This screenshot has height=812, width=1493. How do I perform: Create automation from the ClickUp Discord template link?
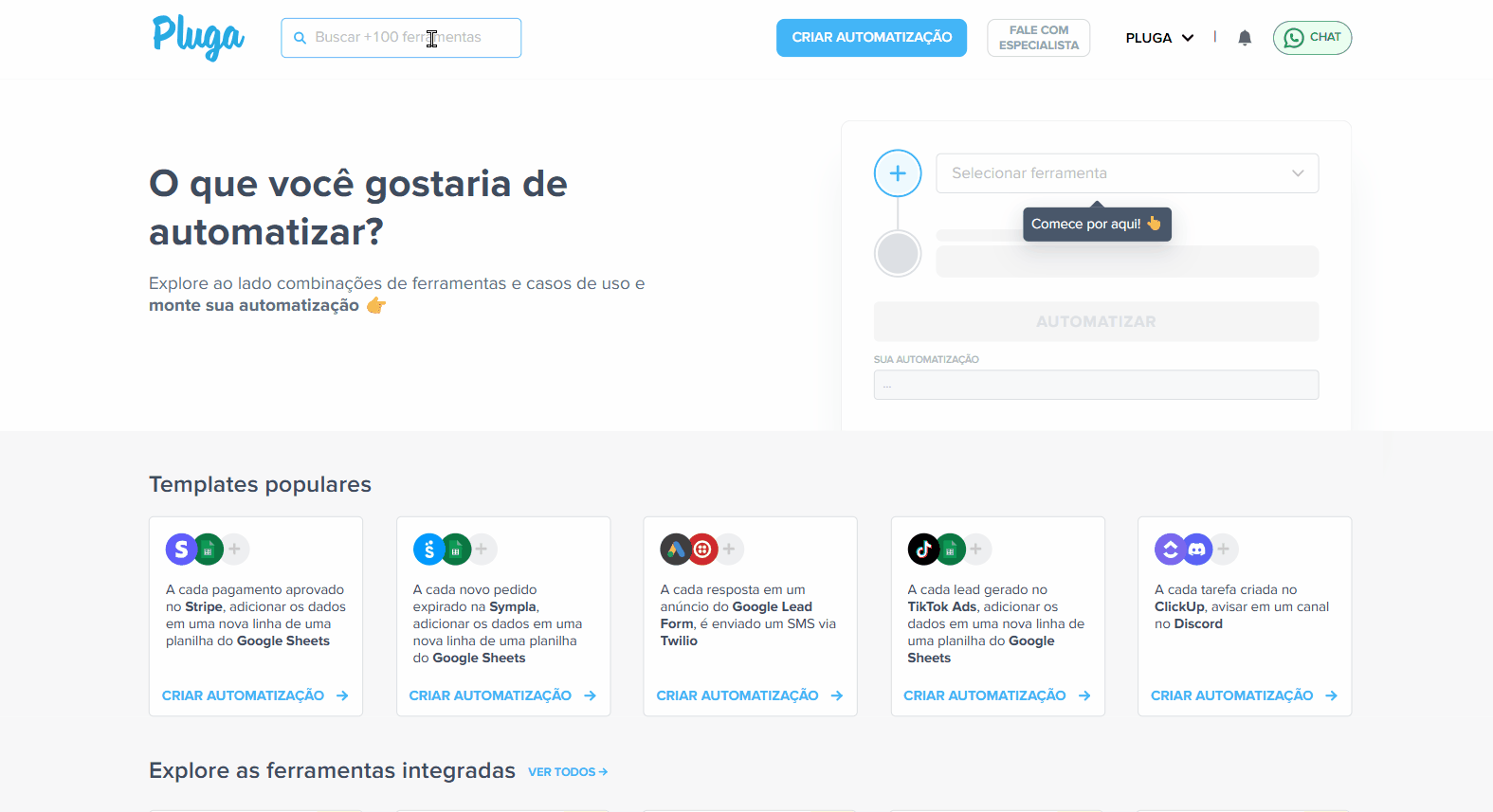click(x=1245, y=695)
